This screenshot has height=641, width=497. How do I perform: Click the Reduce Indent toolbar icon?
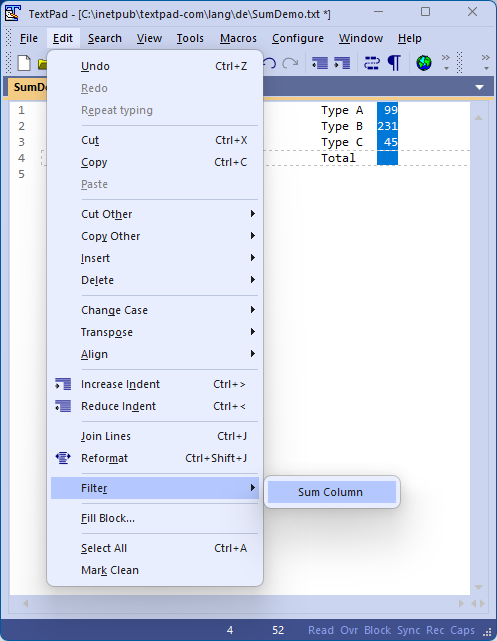[320, 63]
